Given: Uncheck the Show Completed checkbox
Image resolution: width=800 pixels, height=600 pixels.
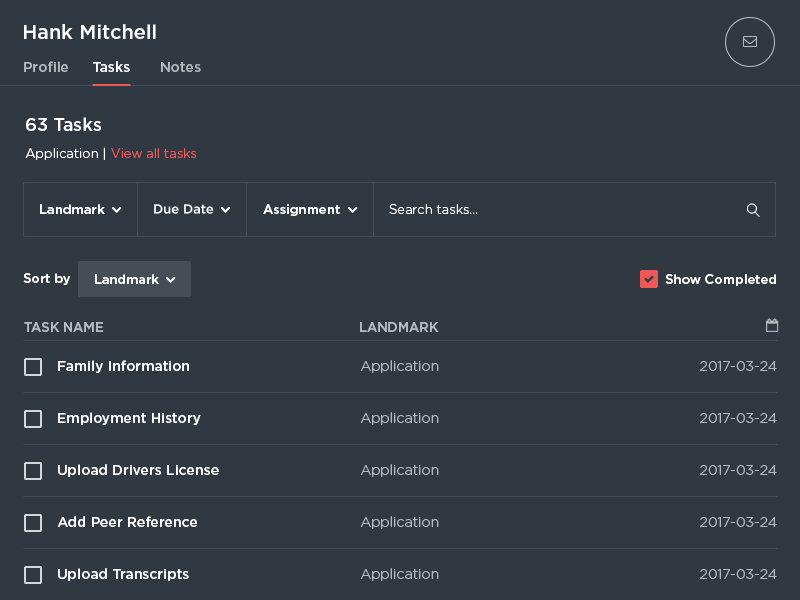Looking at the screenshot, I should [x=649, y=279].
